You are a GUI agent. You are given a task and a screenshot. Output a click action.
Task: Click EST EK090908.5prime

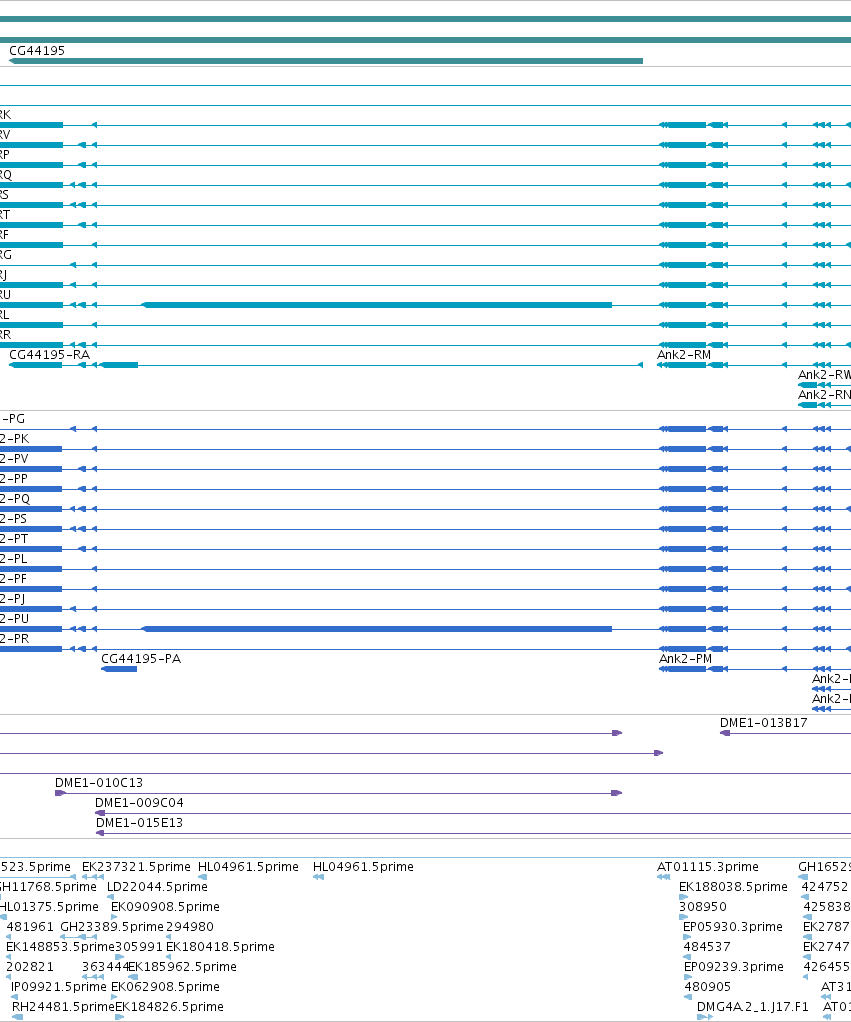point(166,907)
